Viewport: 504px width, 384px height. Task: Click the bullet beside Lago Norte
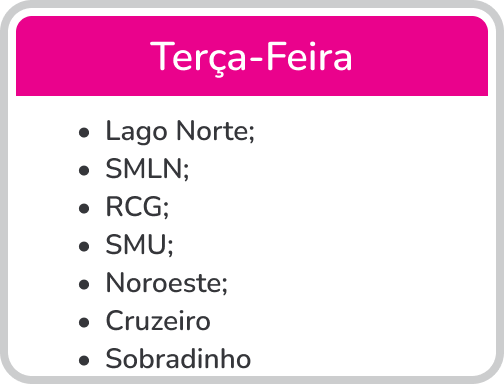point(84,133)
